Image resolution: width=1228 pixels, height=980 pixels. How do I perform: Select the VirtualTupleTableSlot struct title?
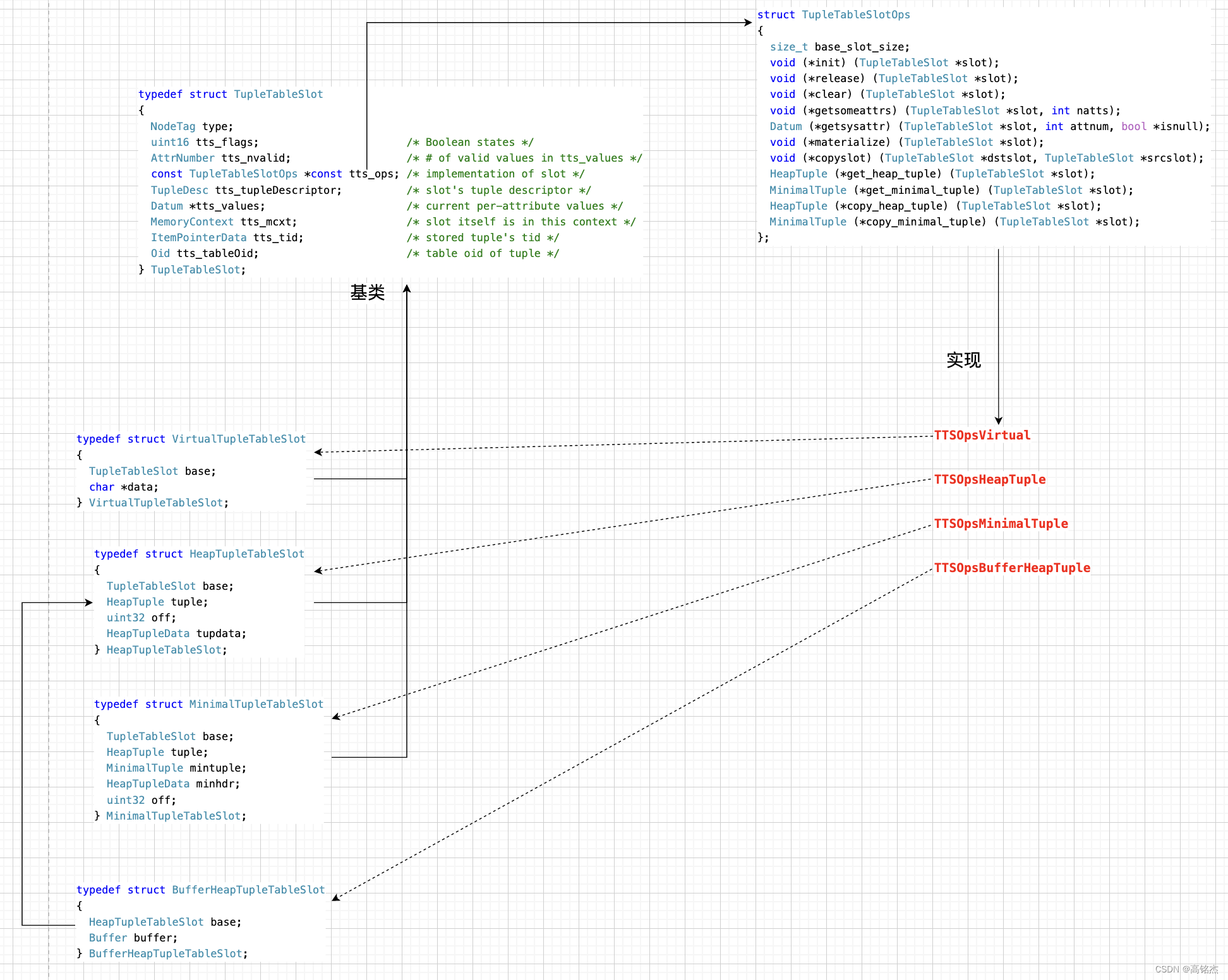(191, 439)
